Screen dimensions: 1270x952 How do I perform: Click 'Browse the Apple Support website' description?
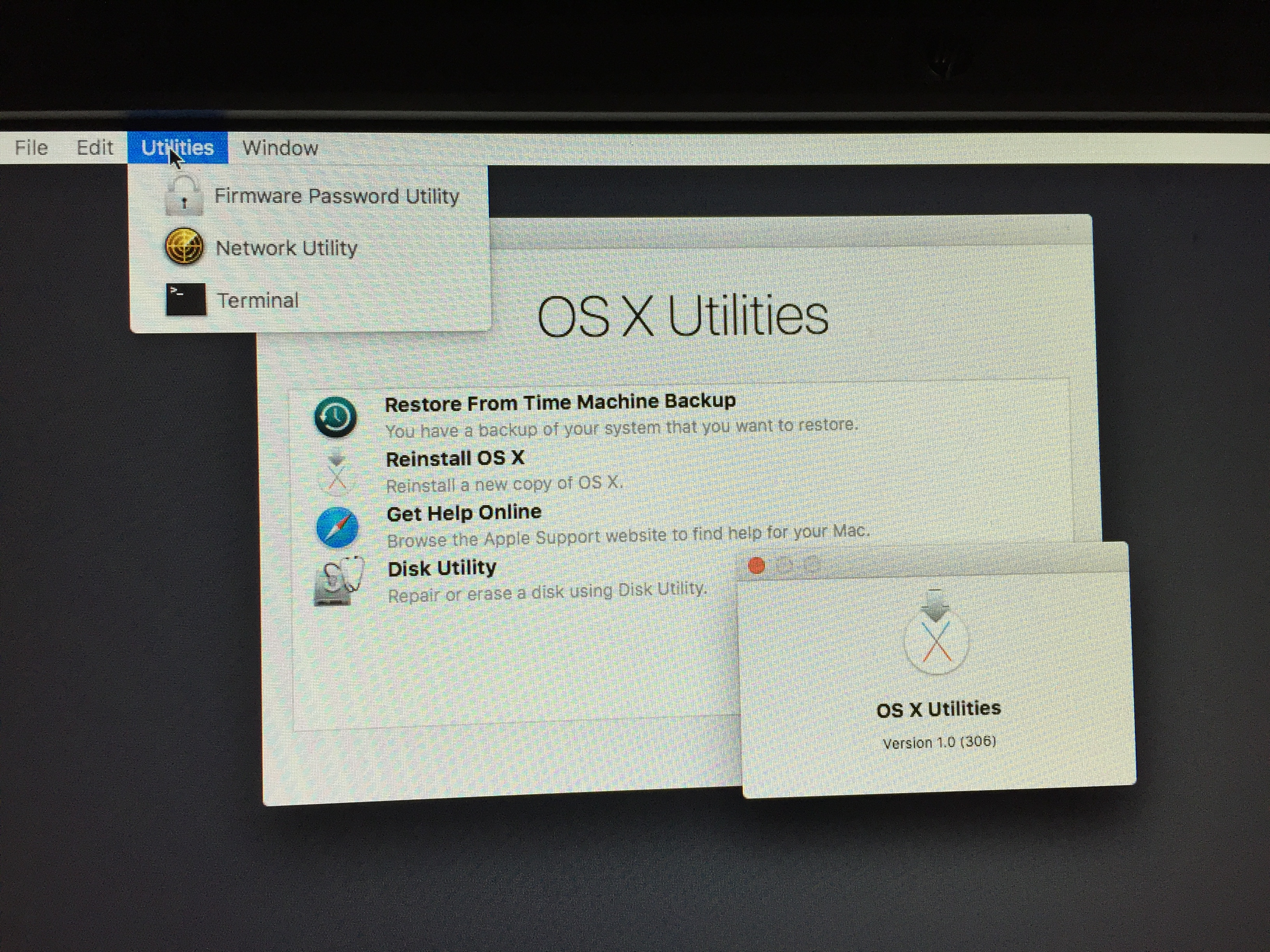coord(629,535)
